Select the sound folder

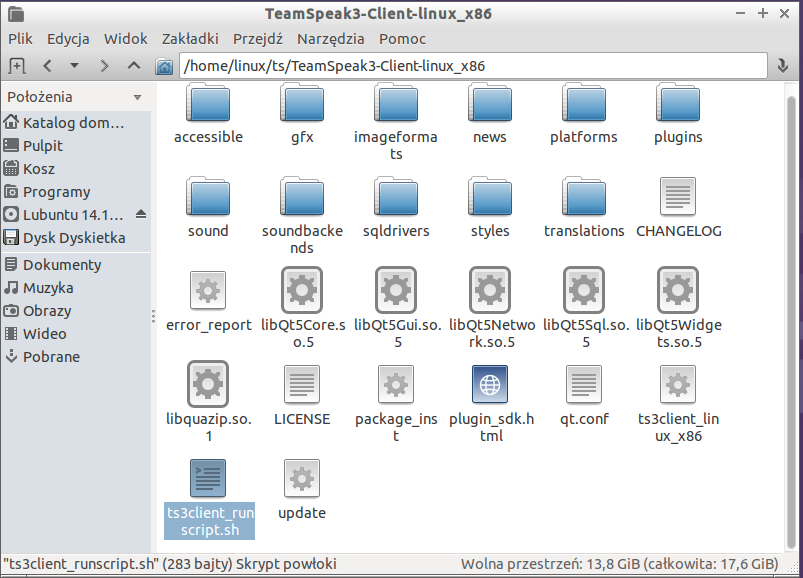coord(208,207)
